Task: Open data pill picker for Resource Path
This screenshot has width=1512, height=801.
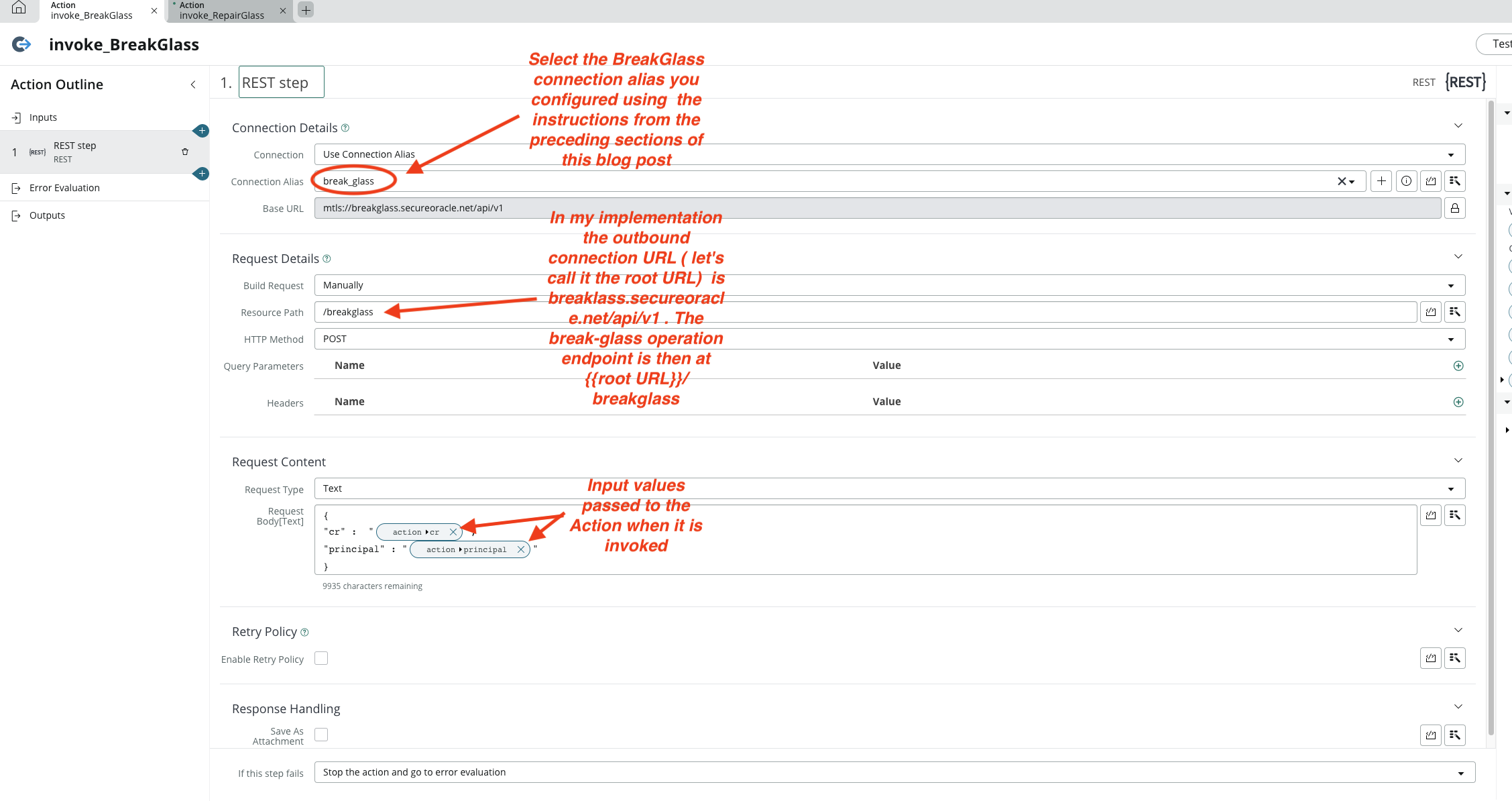Action: pos(1454,312)
